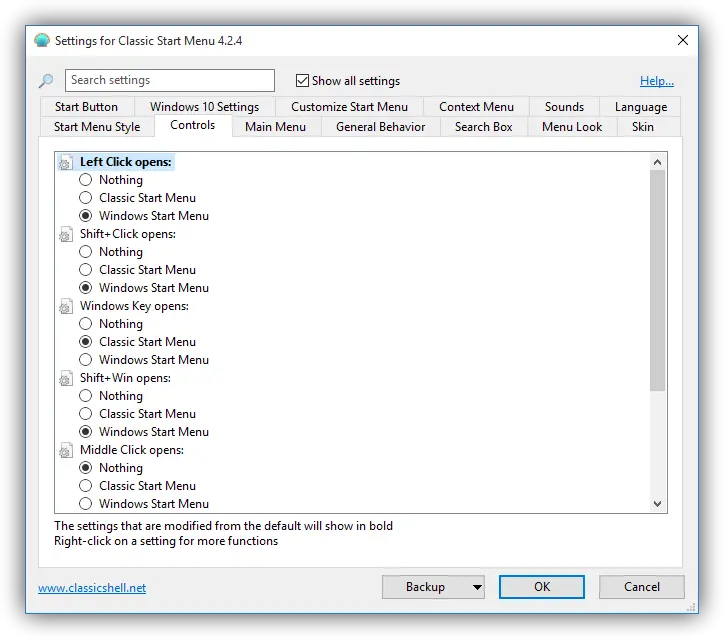Set Left Click opens to Nothing
Screen dimensions: 724x639
pyautogui.click(x=85, y=180)
